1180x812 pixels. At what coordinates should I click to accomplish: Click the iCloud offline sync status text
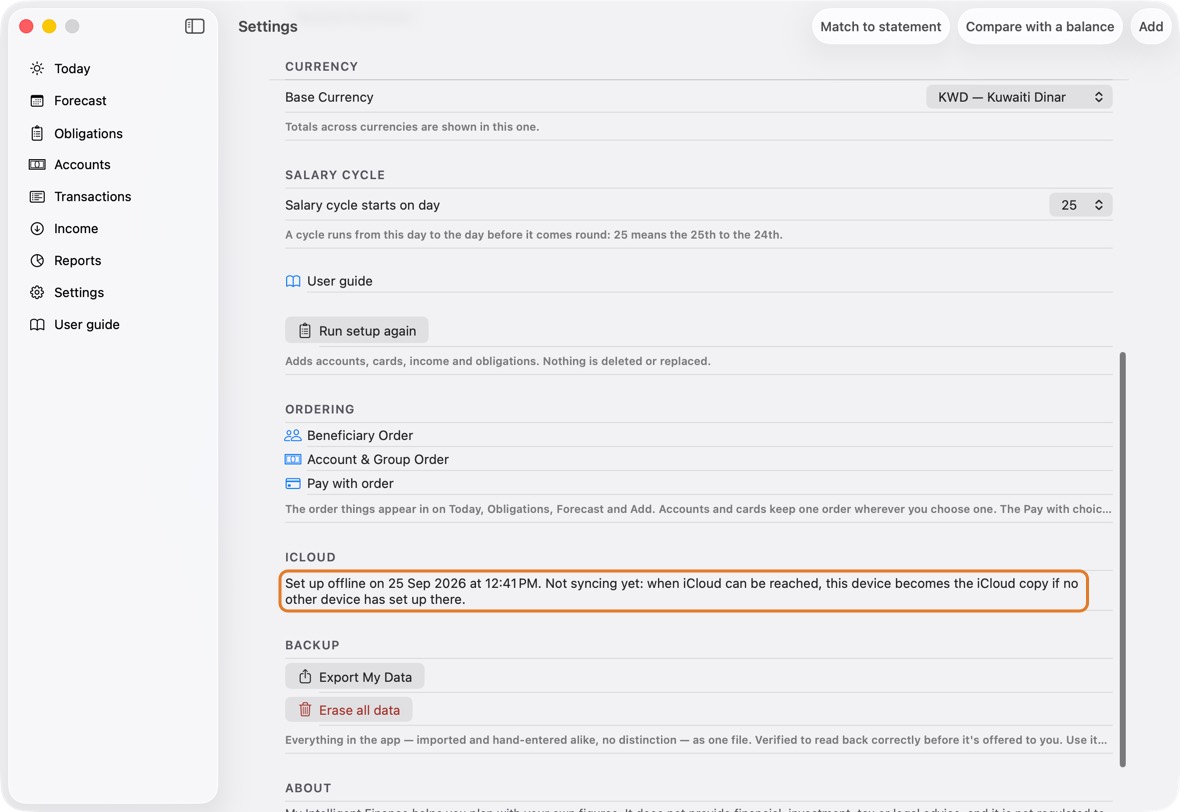(683, 592)
